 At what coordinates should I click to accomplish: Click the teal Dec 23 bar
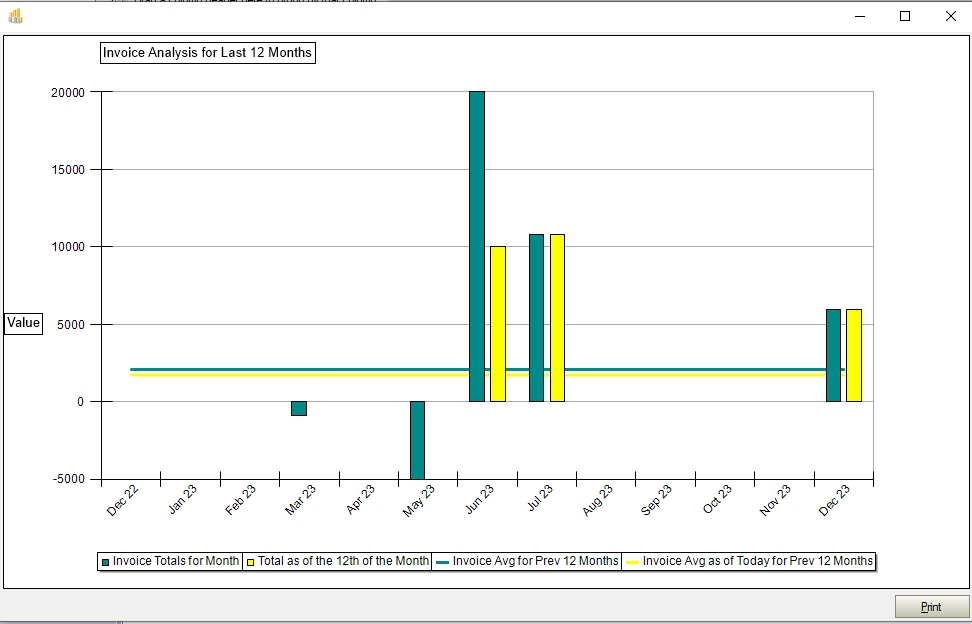pyautogui.click(x=833, y=355)
